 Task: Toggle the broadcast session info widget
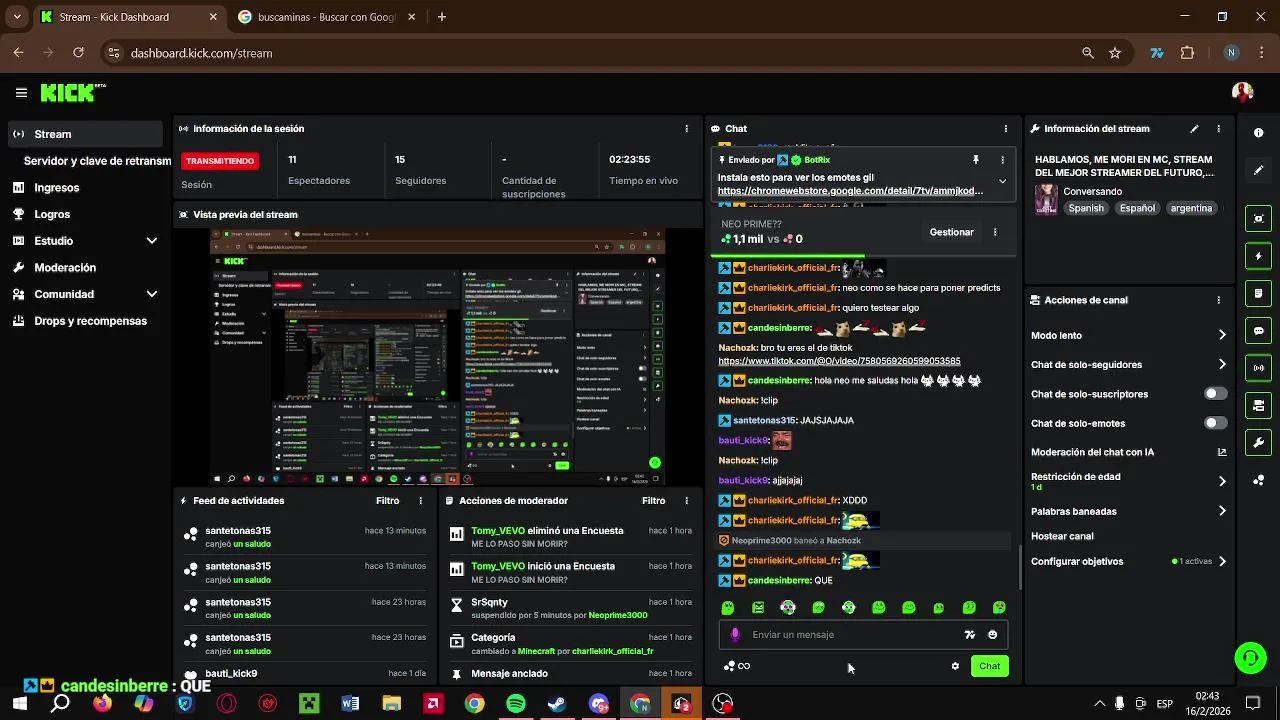(1258, 368)
